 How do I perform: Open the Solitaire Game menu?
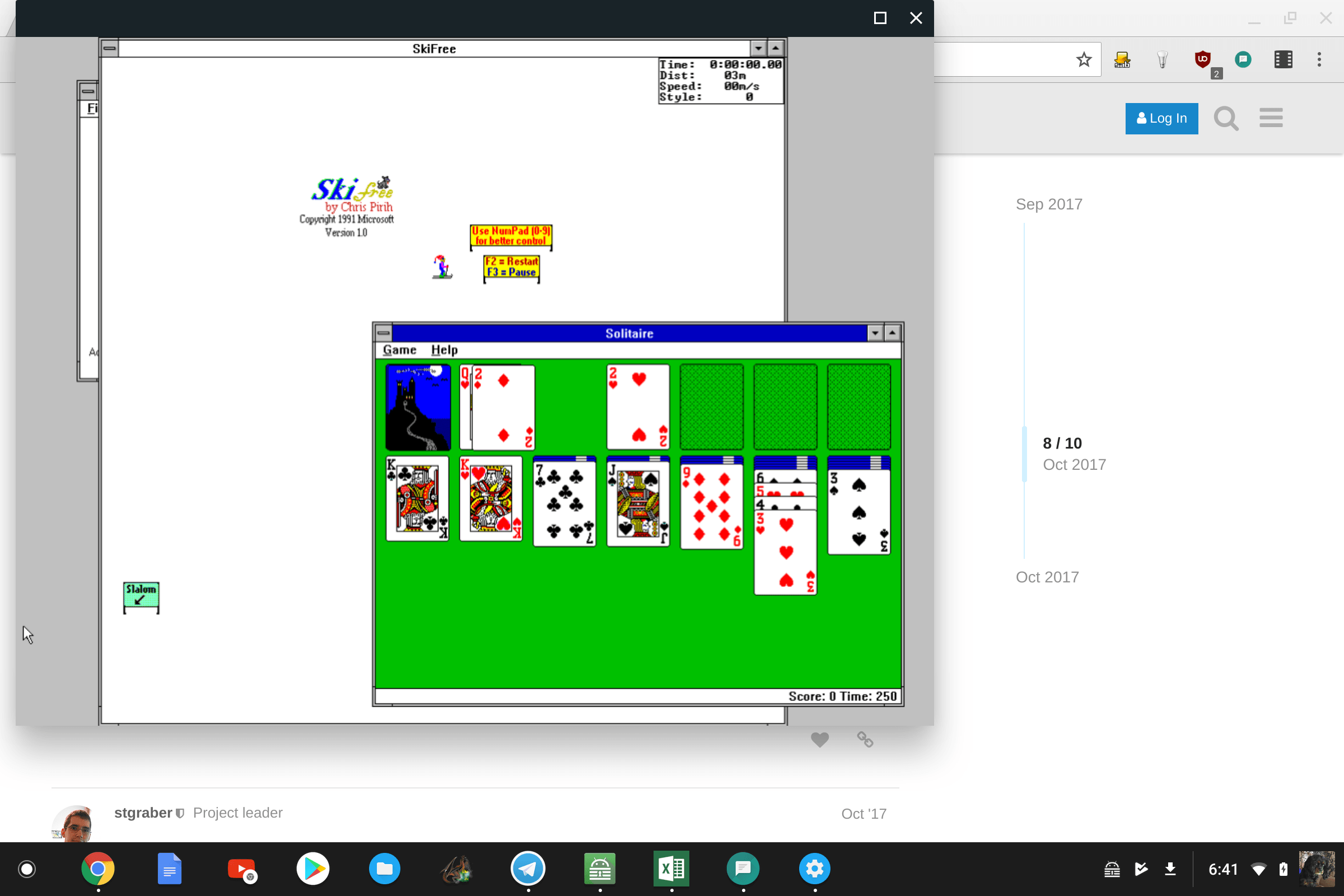point(400,350)
